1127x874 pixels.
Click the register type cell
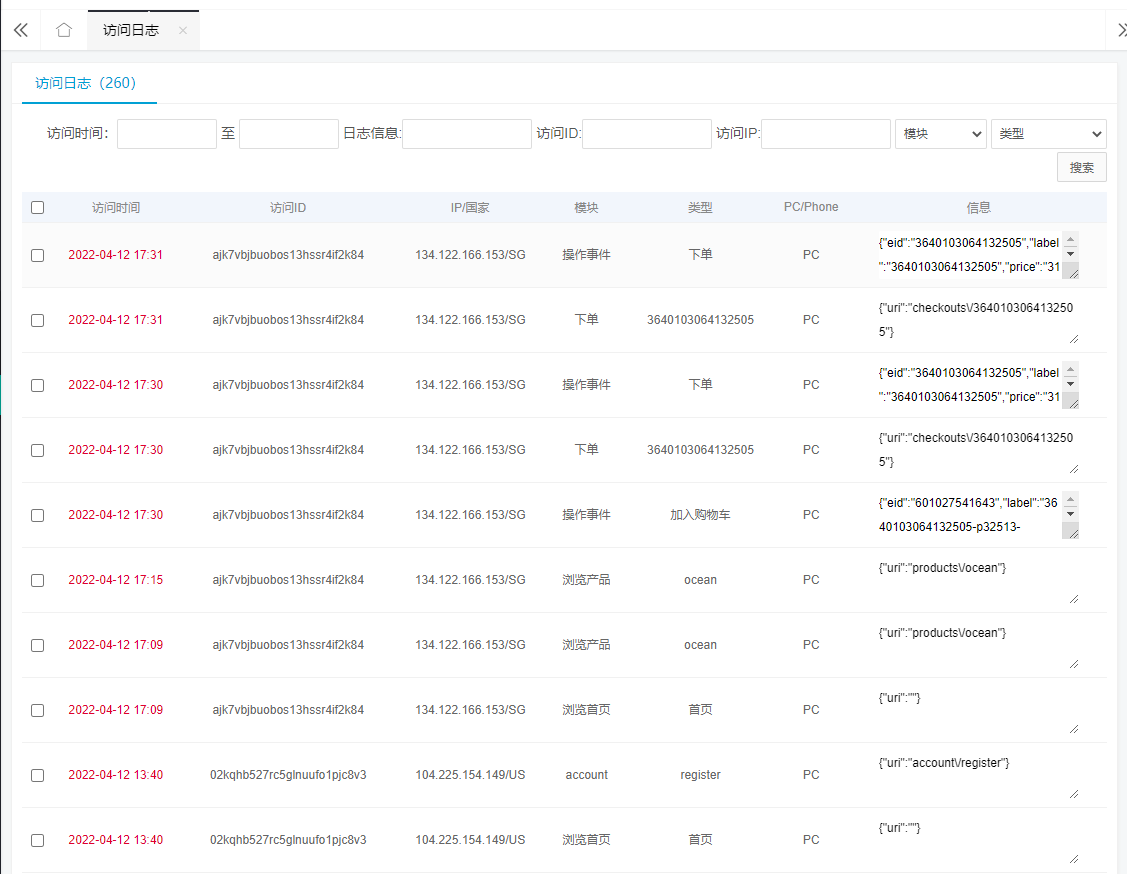point(700,775)
